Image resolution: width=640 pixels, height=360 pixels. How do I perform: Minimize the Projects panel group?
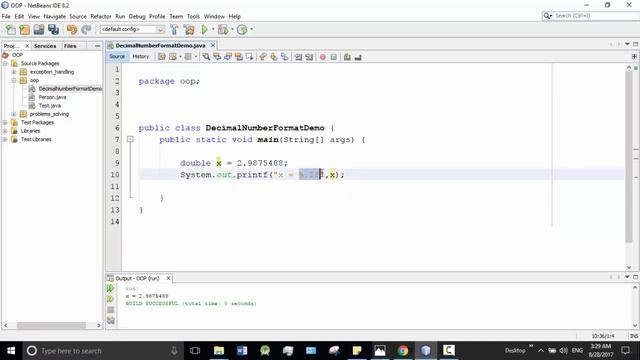tap(97, 46)
